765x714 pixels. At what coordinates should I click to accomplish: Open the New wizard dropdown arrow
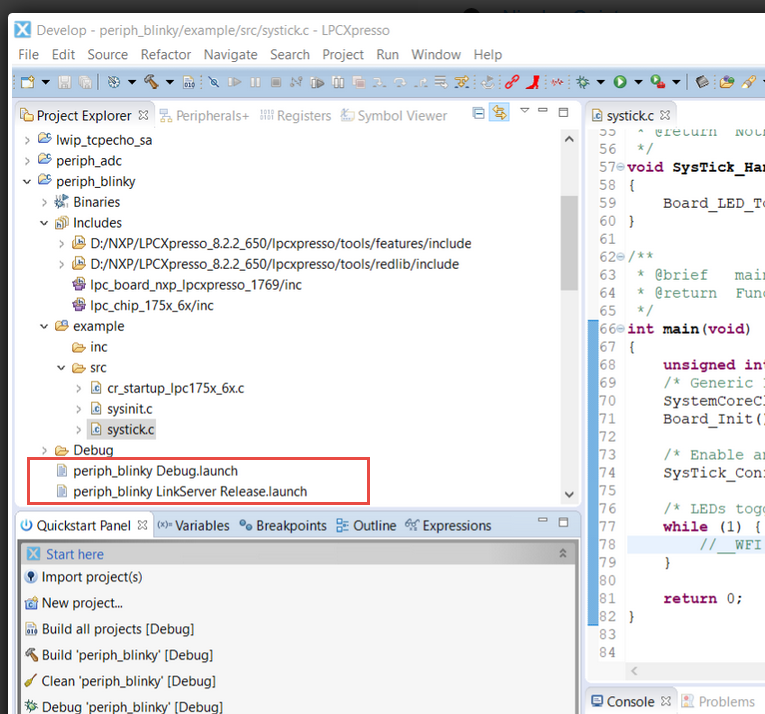45,82
